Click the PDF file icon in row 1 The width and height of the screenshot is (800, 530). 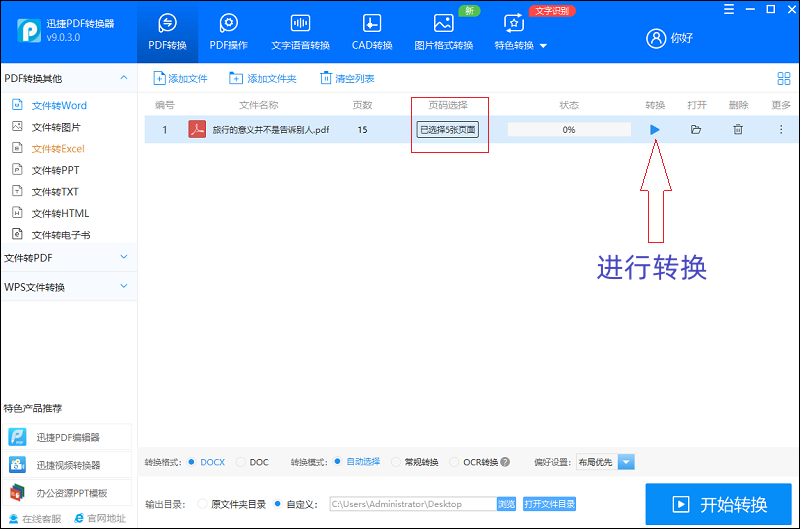pyautogui.click(x=197, y=130)
